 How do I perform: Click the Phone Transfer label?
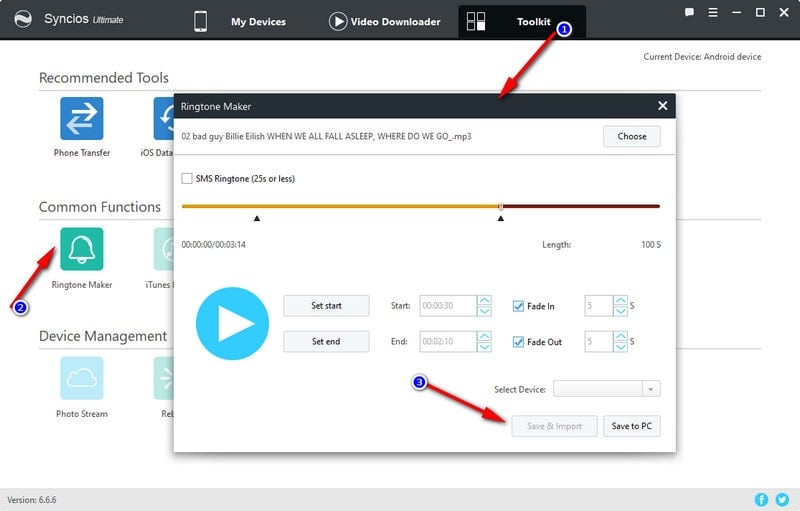point(82,152)
